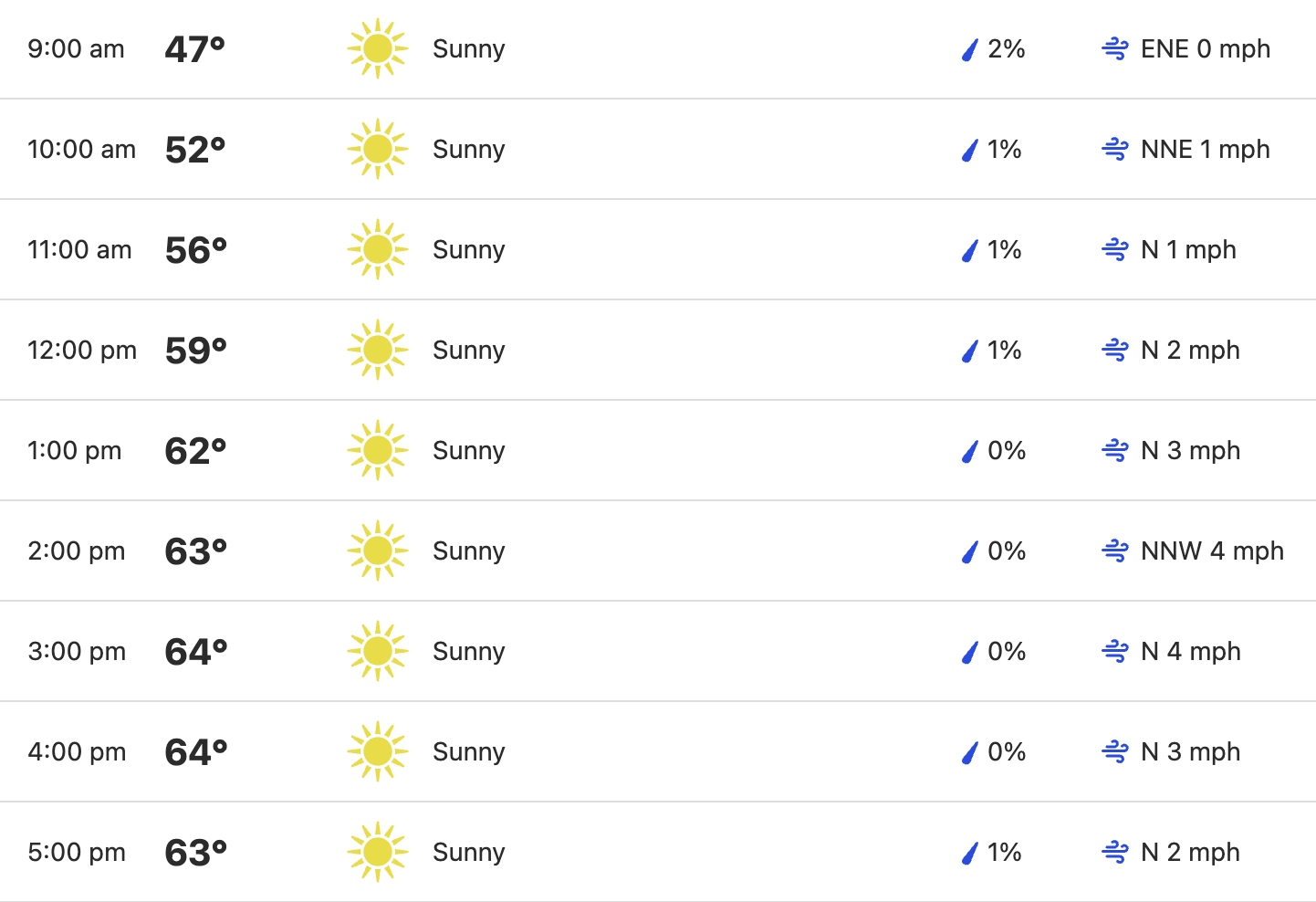The width and height of the screenshot is (1316, 902).
Task: Click the raindrop icon beside 2%
Action: [970, 49]
